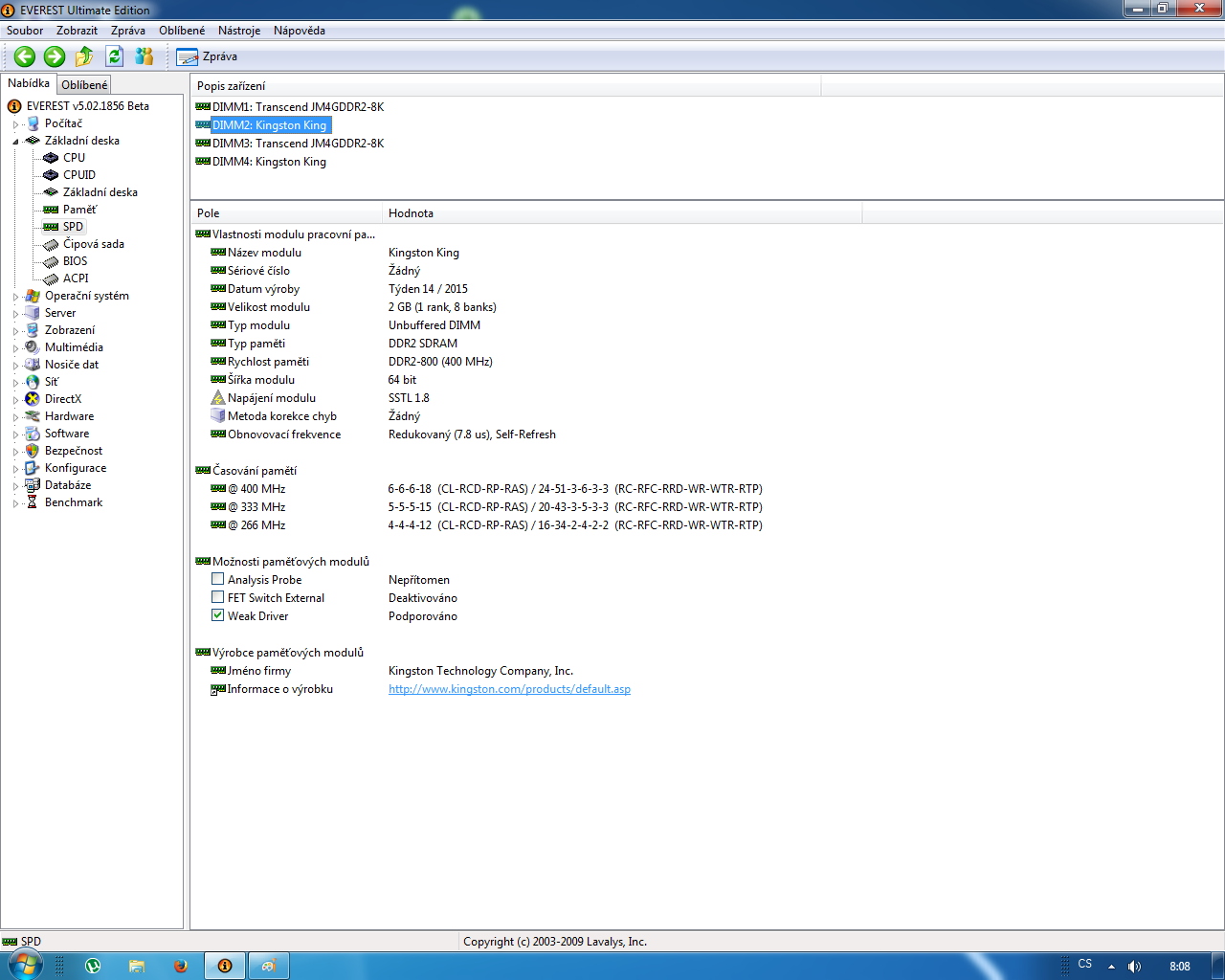The width and height of the screenshot is (1225, 980).
Task: Open the Kingston products web link
Action: click(x=509, y=689)
